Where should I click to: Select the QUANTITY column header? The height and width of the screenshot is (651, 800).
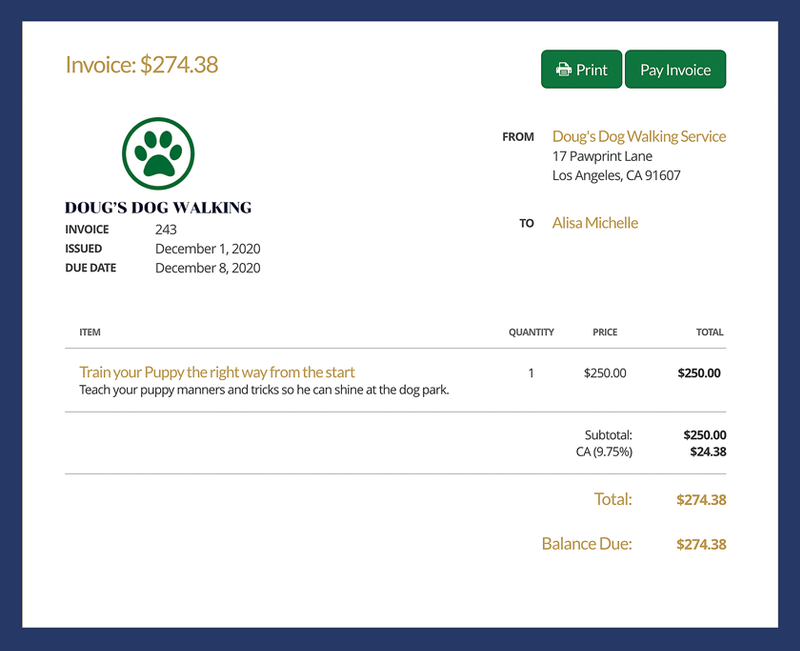531,332
